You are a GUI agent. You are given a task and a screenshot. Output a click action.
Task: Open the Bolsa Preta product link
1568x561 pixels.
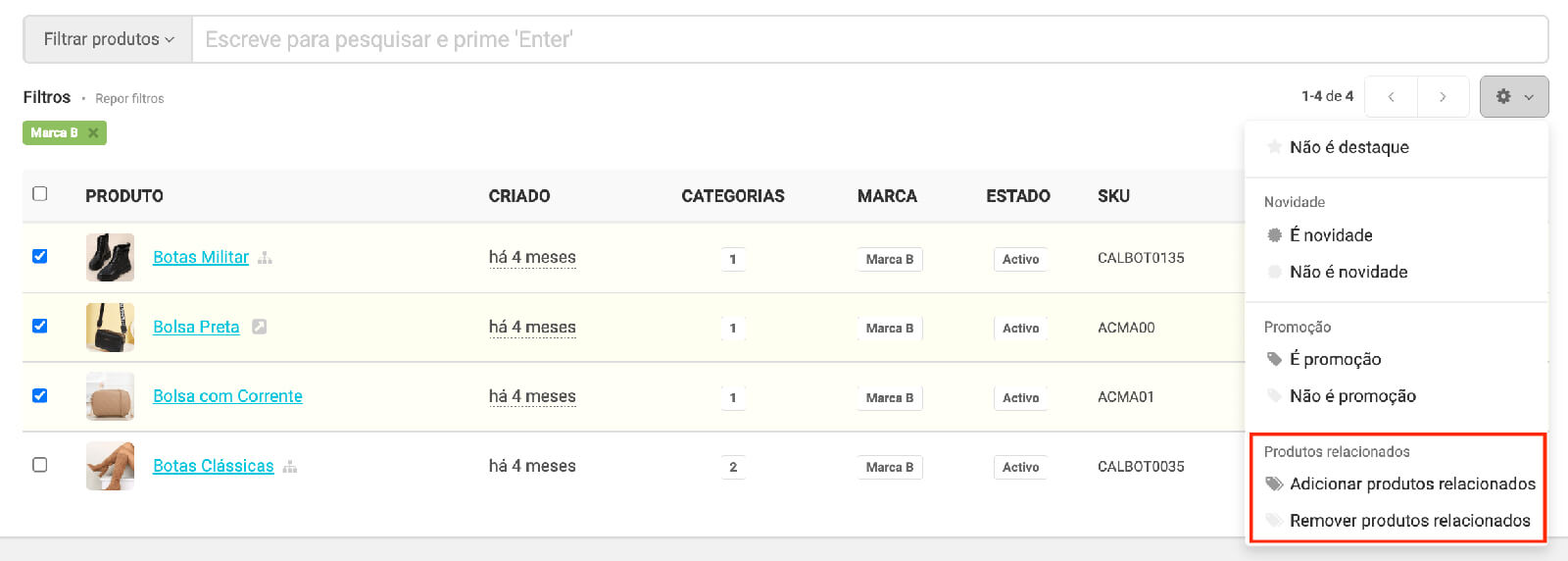point(196,327)
